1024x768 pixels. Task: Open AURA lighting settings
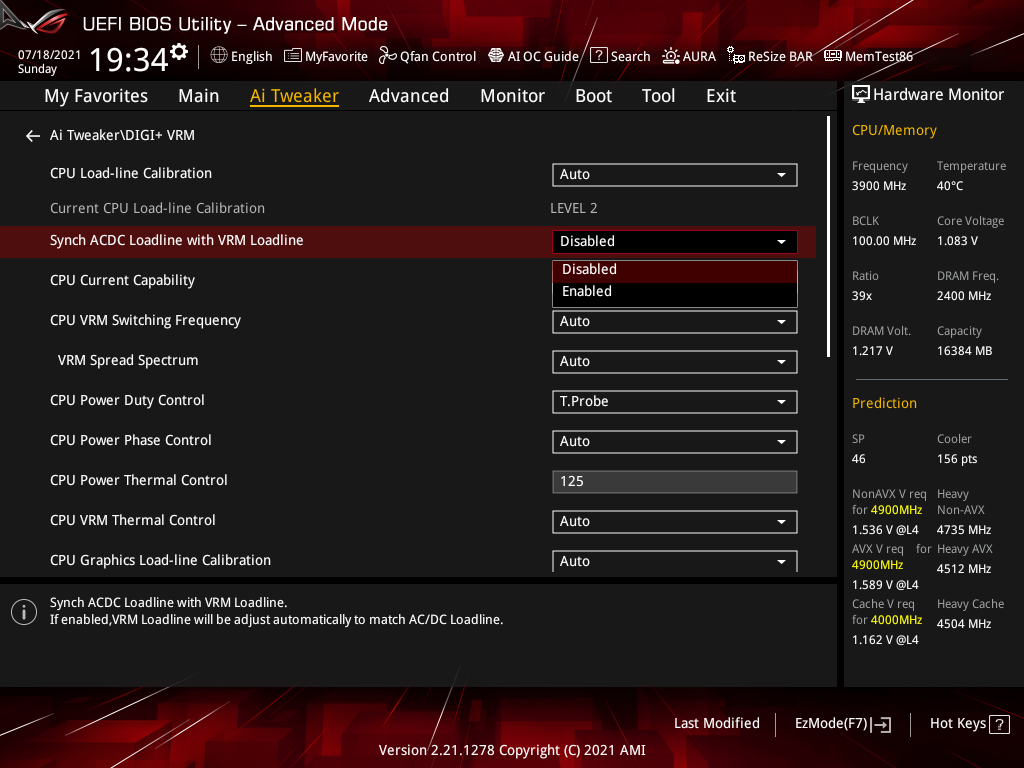(689, 56)
